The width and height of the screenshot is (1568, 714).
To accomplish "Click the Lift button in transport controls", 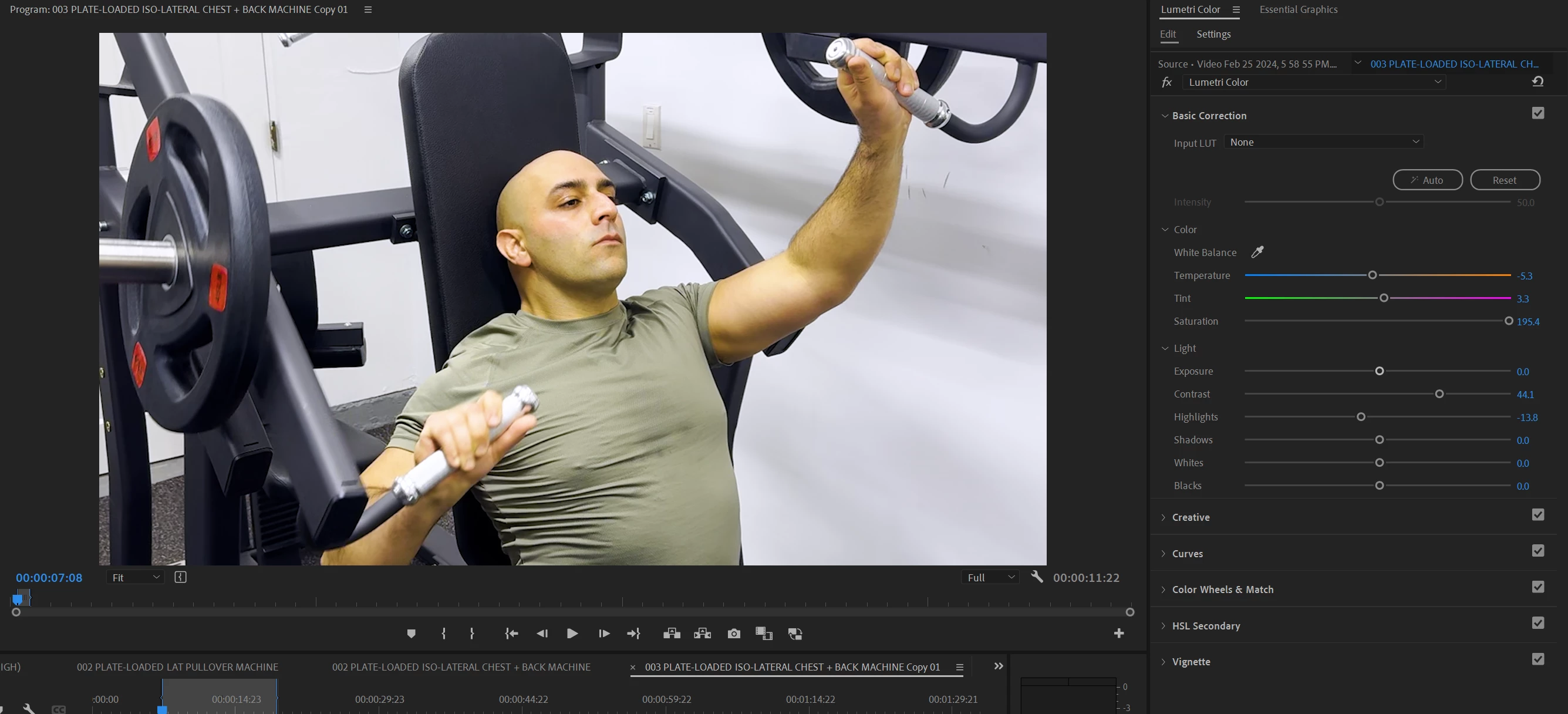I will coord(672,634).
